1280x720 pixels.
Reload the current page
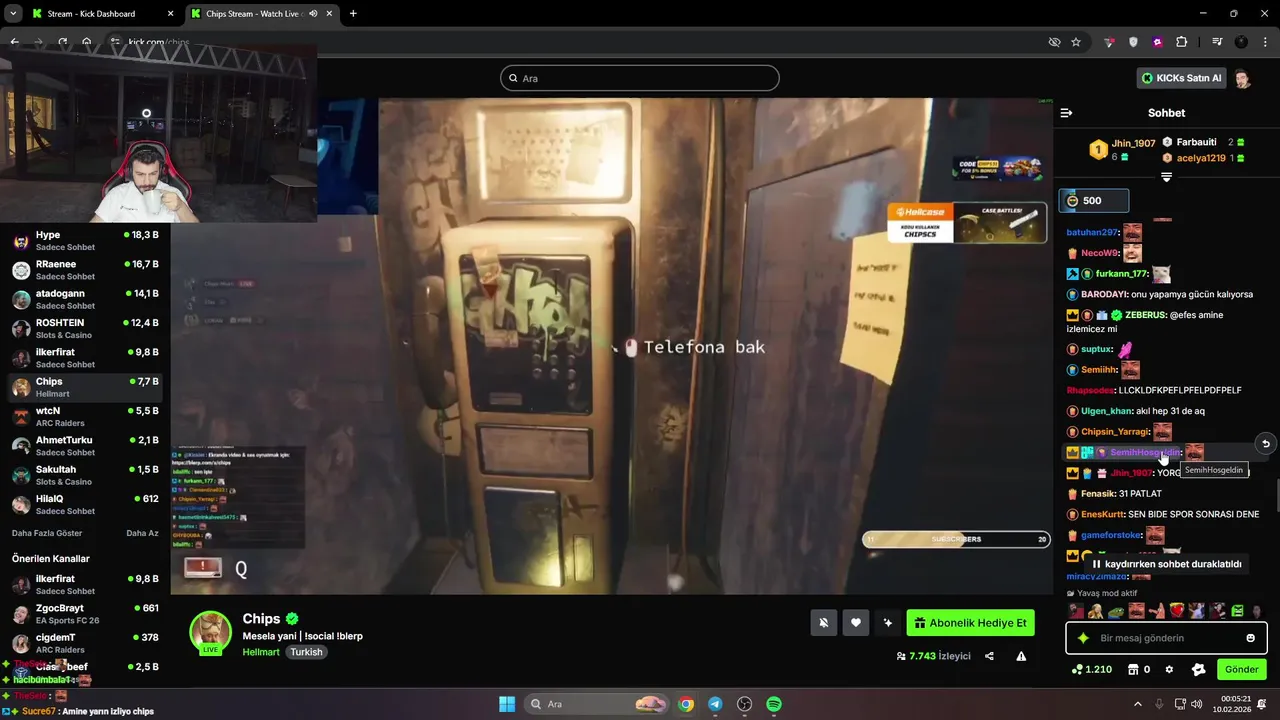63,42
